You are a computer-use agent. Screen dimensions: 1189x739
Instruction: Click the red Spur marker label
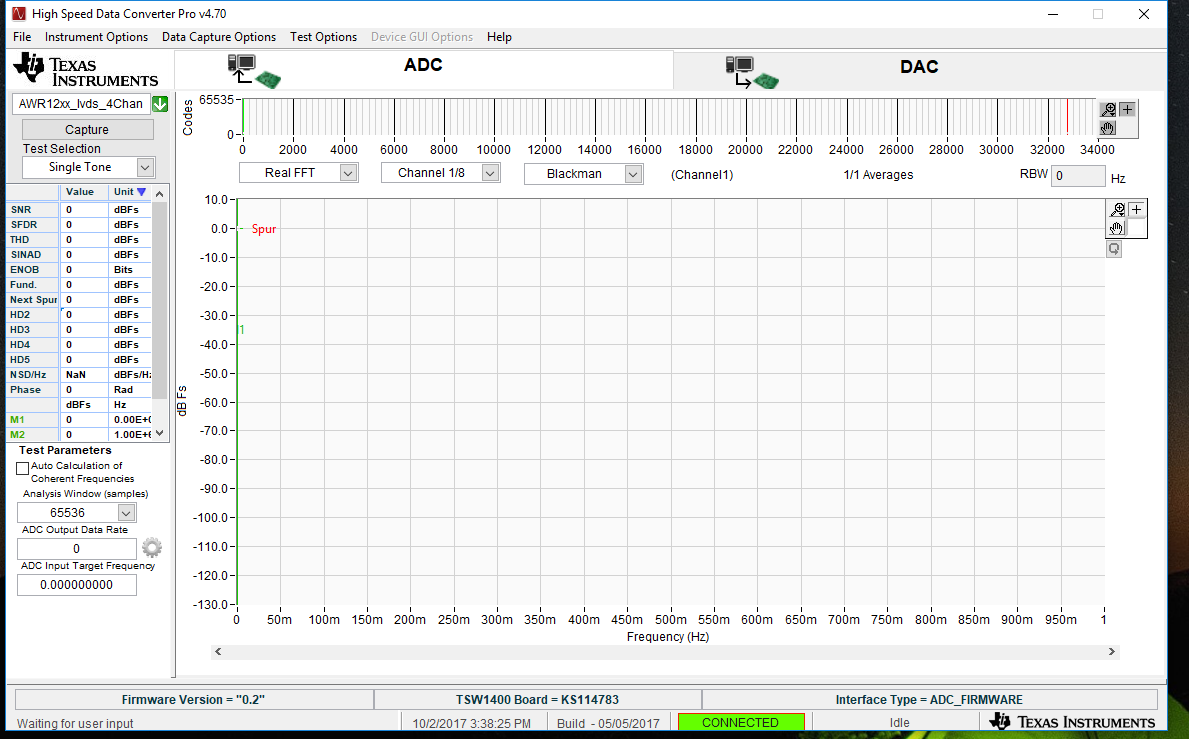click(264, 229)
